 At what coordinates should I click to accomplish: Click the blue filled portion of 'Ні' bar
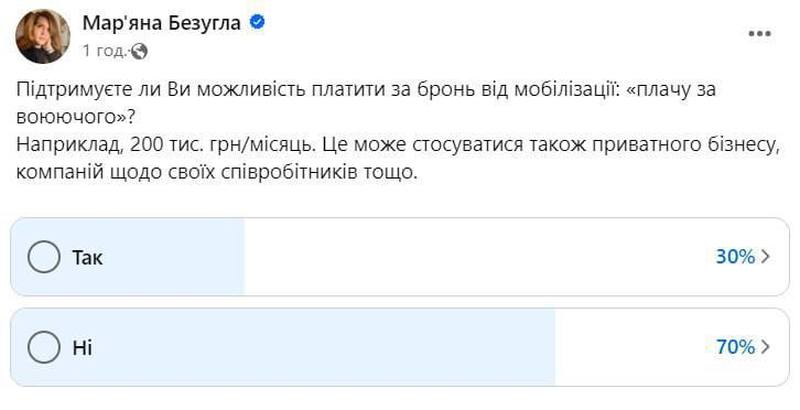tap(283, 347)
